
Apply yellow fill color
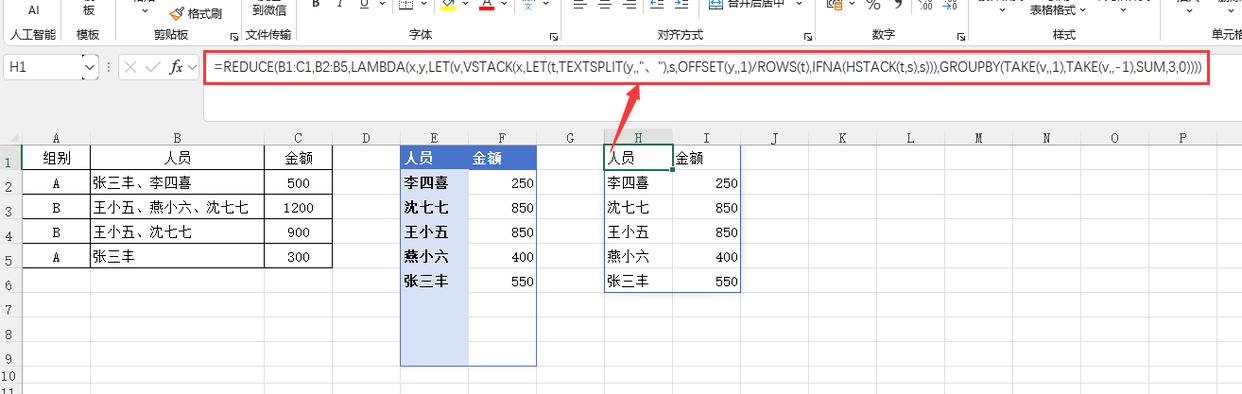447,4
